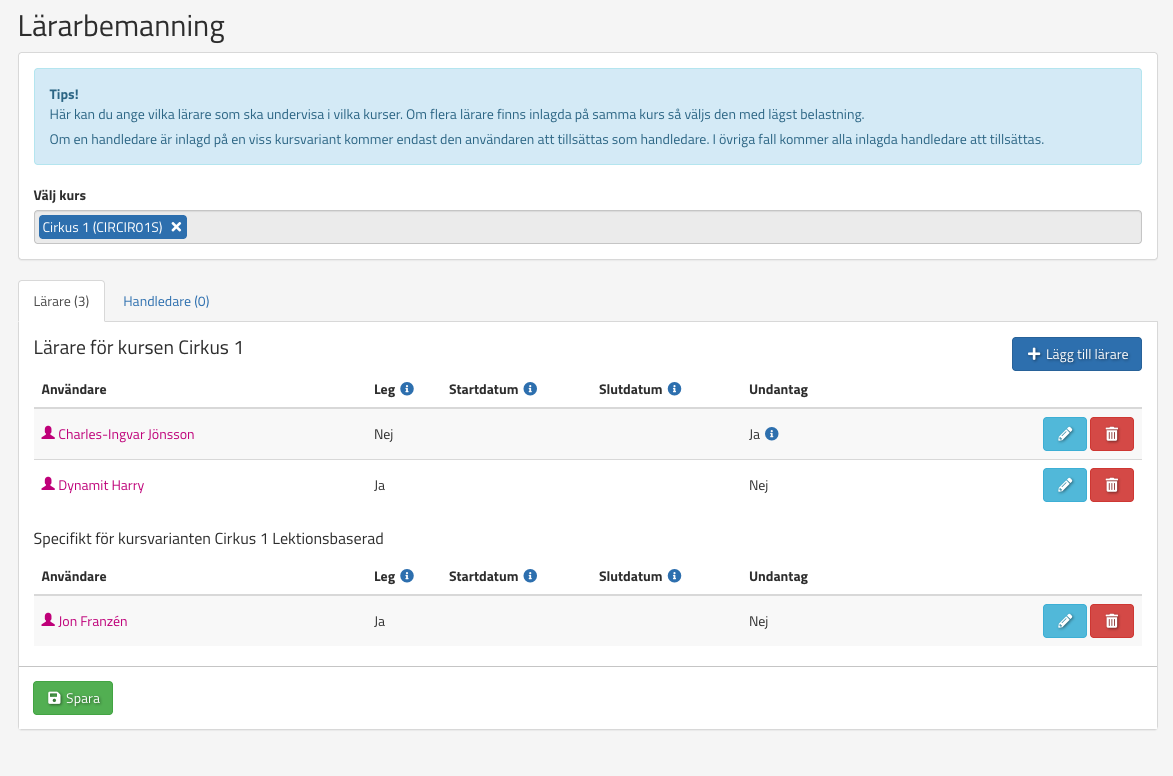This screenshot has height=776, width=1173.
Task: Open Charles-Ingvar Jönsson user link
Action: [126, 434]
